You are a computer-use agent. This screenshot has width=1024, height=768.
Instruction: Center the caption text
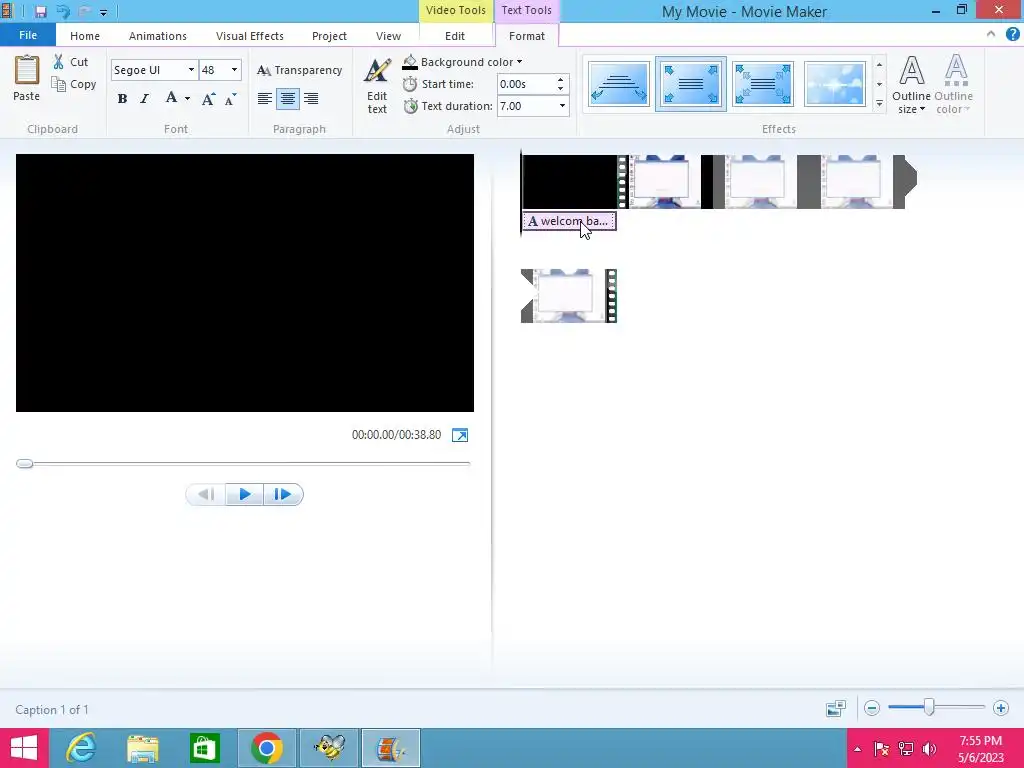[288, 99]
